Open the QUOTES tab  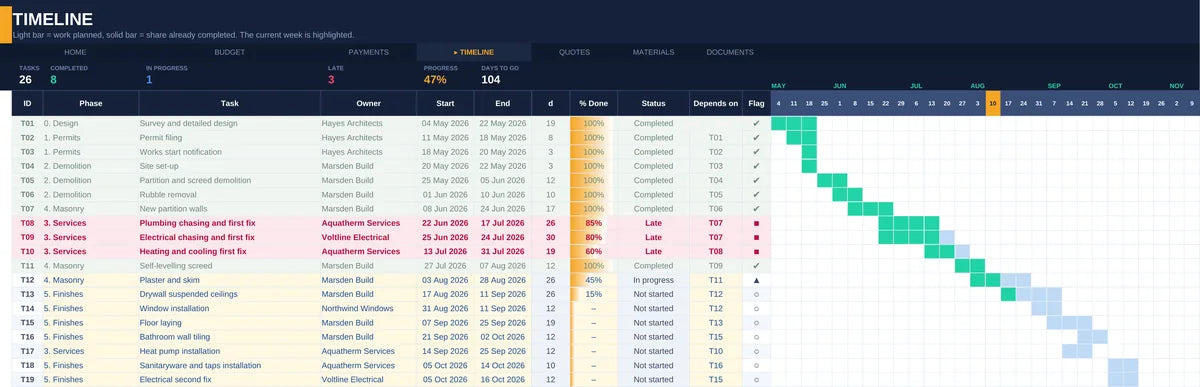574,52
